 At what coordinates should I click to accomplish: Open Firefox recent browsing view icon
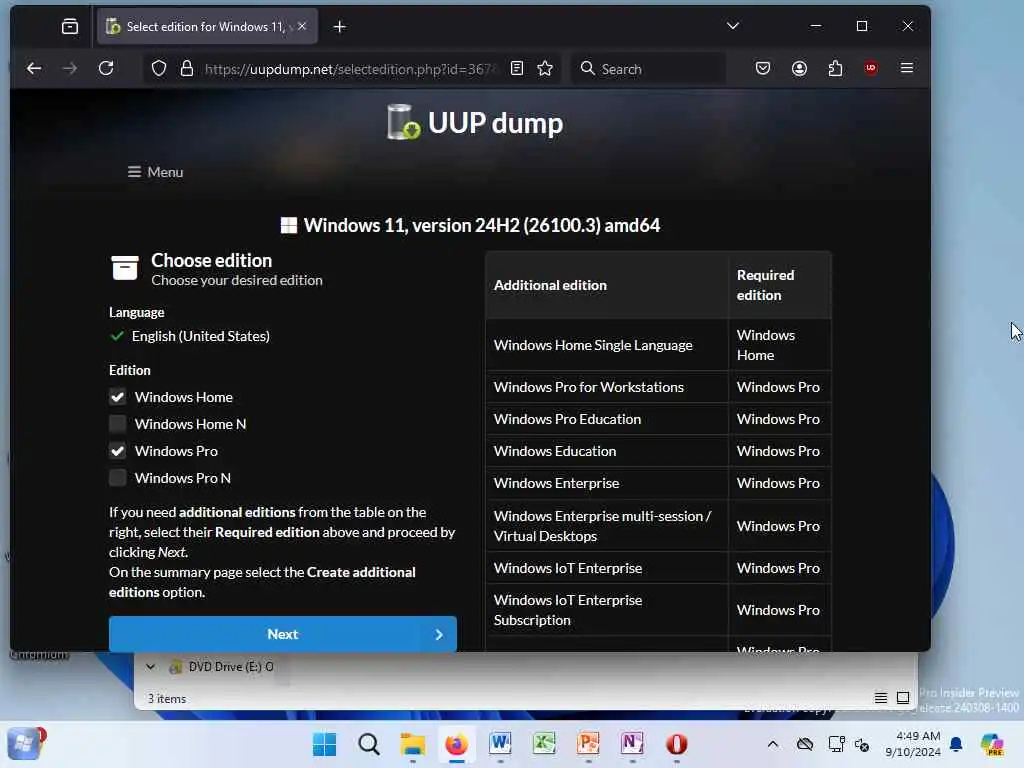(x=70, y=26)
